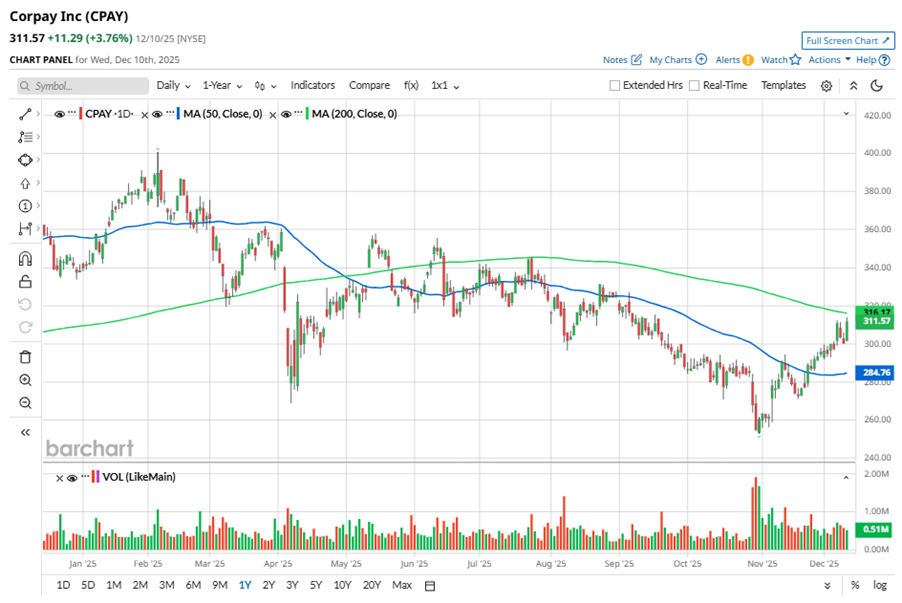Select the 5Y range tab

(x=316, y=585)
